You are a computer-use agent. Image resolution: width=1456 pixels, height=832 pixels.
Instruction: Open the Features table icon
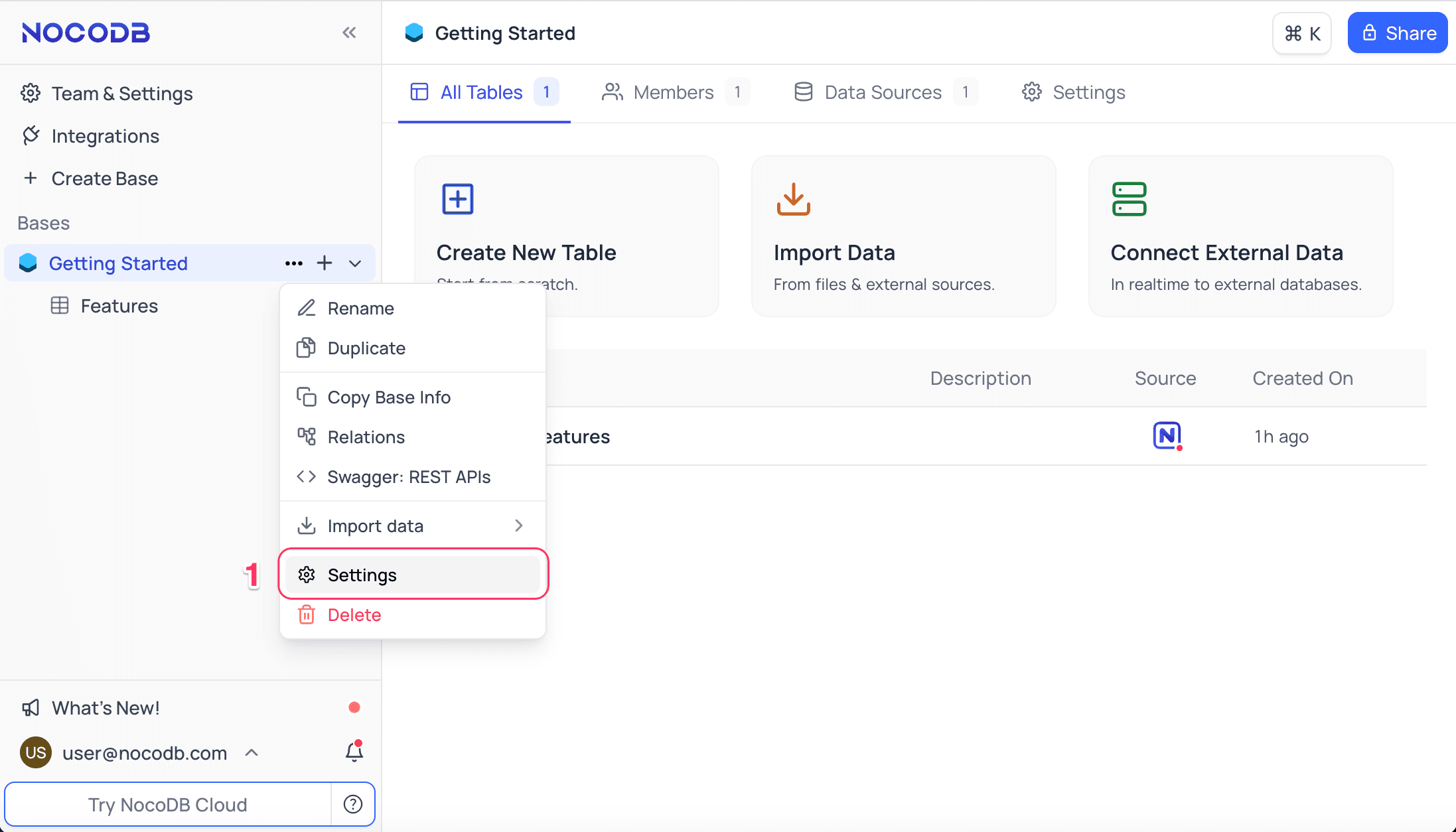pos(61,305)
